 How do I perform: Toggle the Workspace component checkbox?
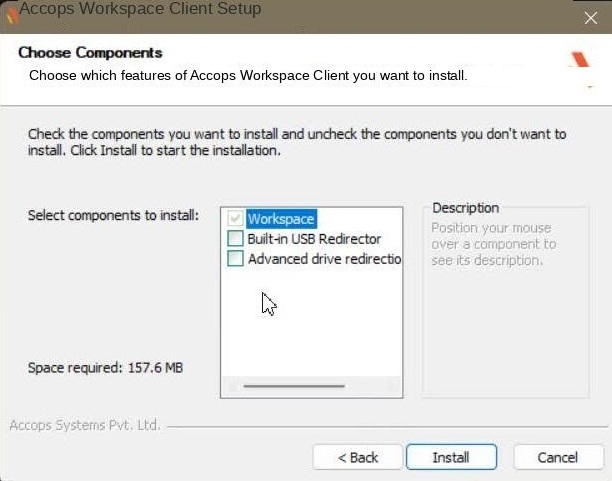coord(235,218)
